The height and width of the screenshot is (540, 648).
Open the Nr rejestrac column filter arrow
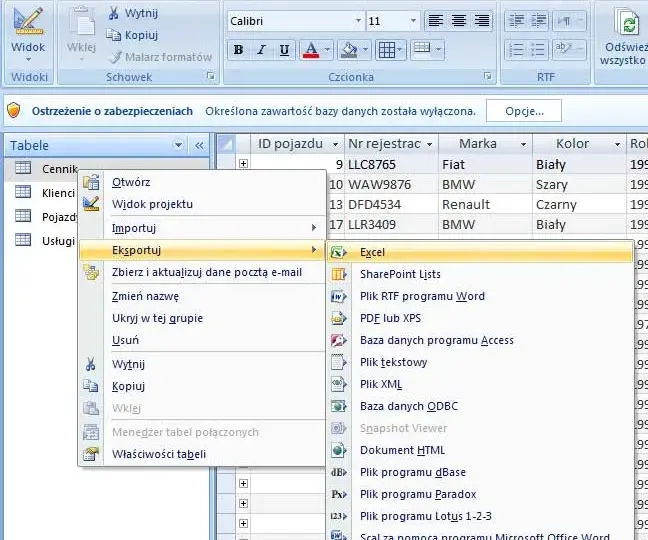(x=430, y=144)
